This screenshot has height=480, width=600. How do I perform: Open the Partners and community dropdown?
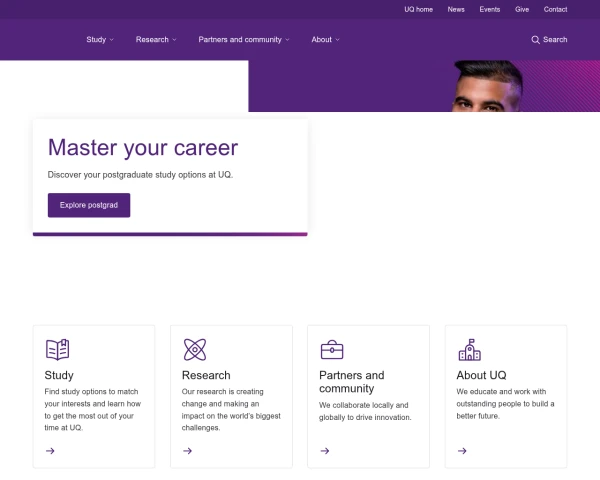tap(244, 40)
